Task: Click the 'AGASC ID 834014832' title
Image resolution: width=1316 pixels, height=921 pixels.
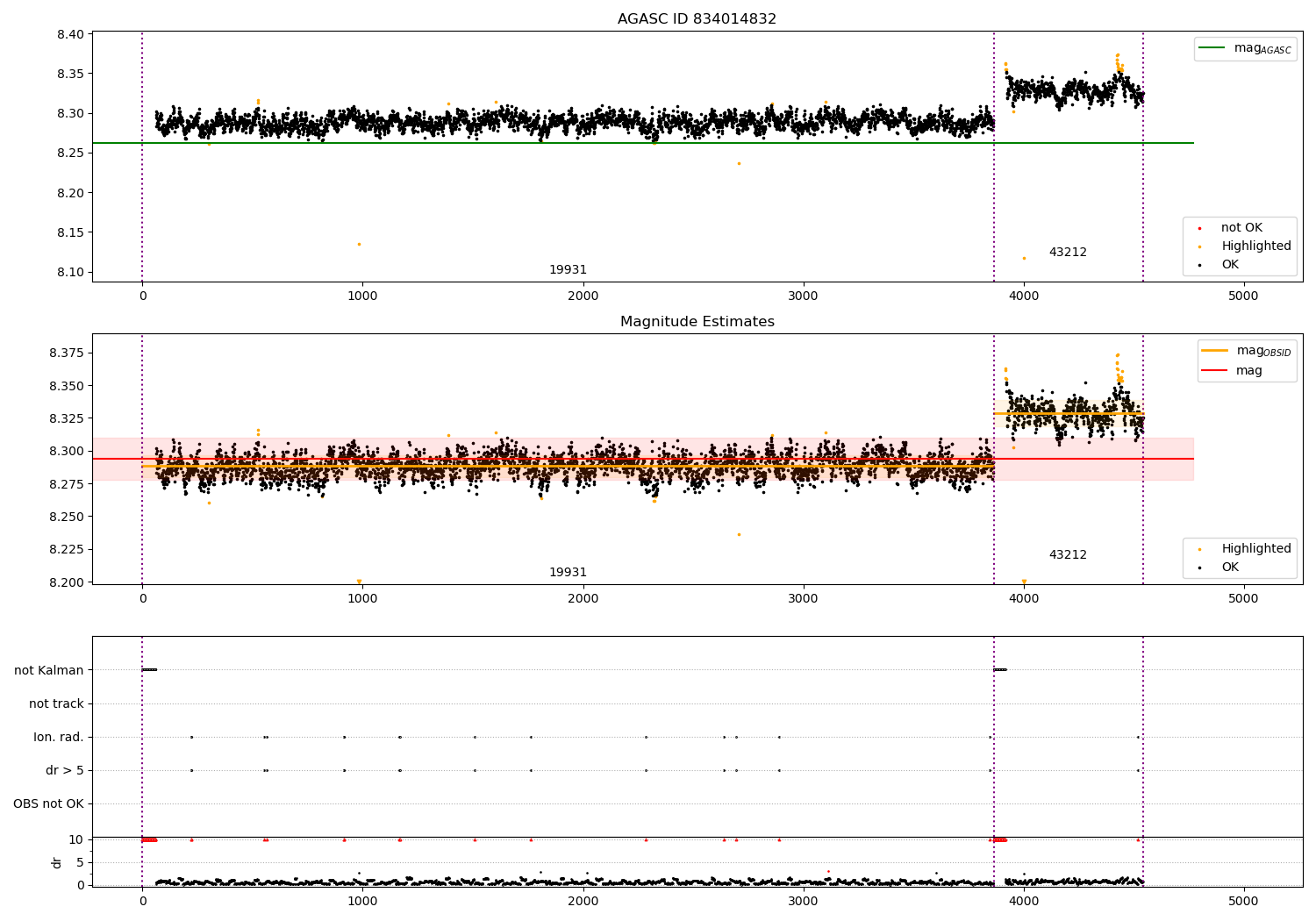Action: click(697, 19)
